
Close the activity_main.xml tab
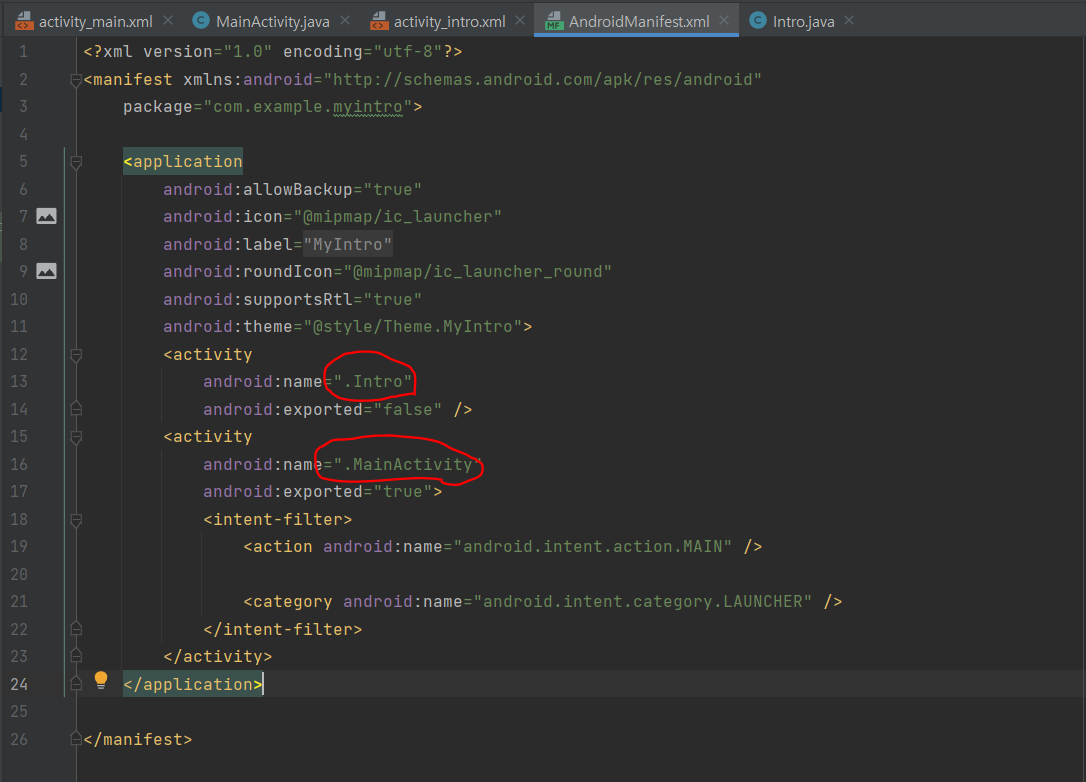167,20
